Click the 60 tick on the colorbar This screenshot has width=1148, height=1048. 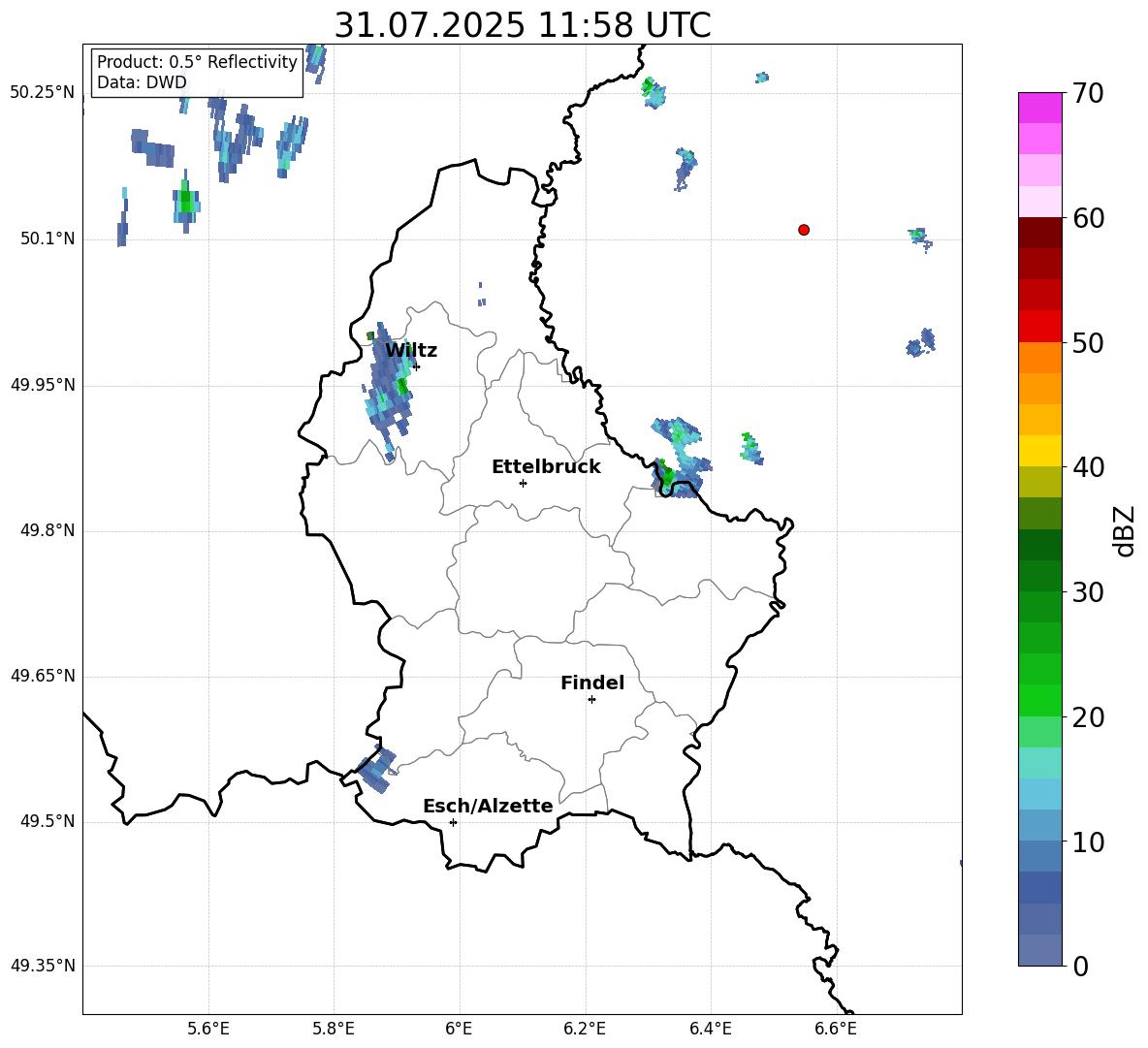1088,218
